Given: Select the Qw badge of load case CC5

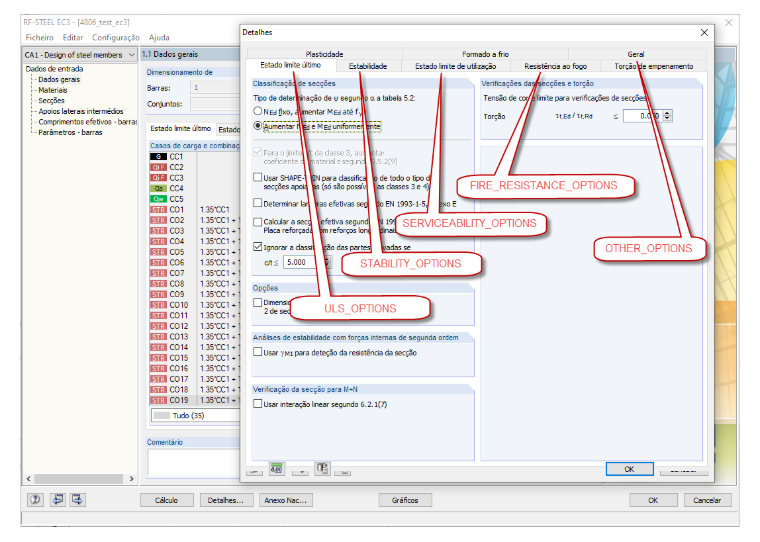Looking at the screenshot, I should (x=158, y=199).
